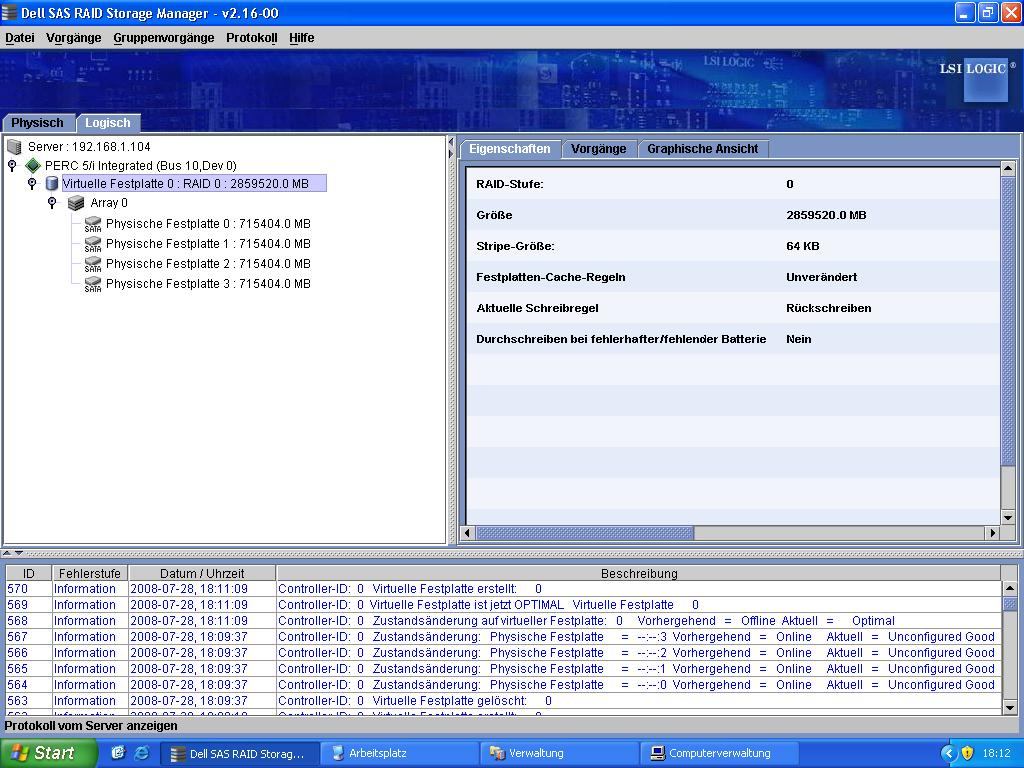Click properties pane scroll left arrow
Viewport: 1024px width, 768px height.
pyautogui.click(x=467, y=533)
